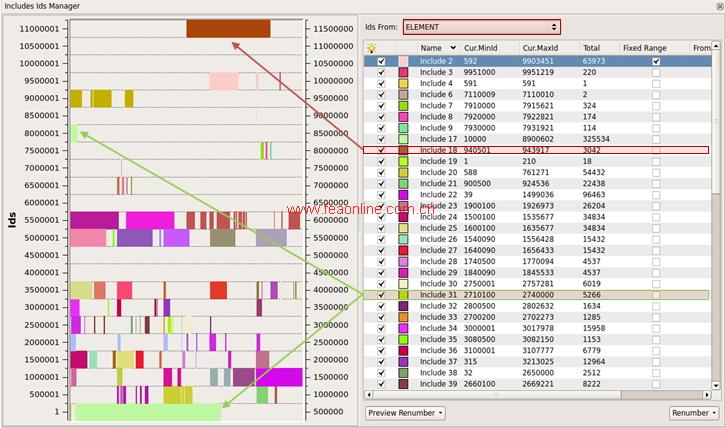This screenshot has width=725, height=428.
Task: Click the horizontal scrollbar's right arrow
Action: [706, 394]
